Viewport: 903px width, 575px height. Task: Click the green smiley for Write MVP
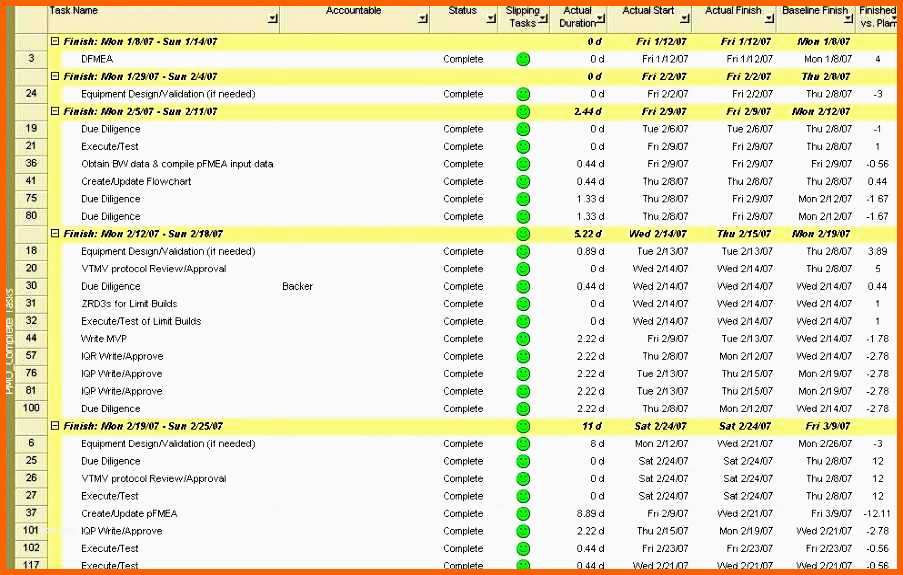[x=522, y=339]
